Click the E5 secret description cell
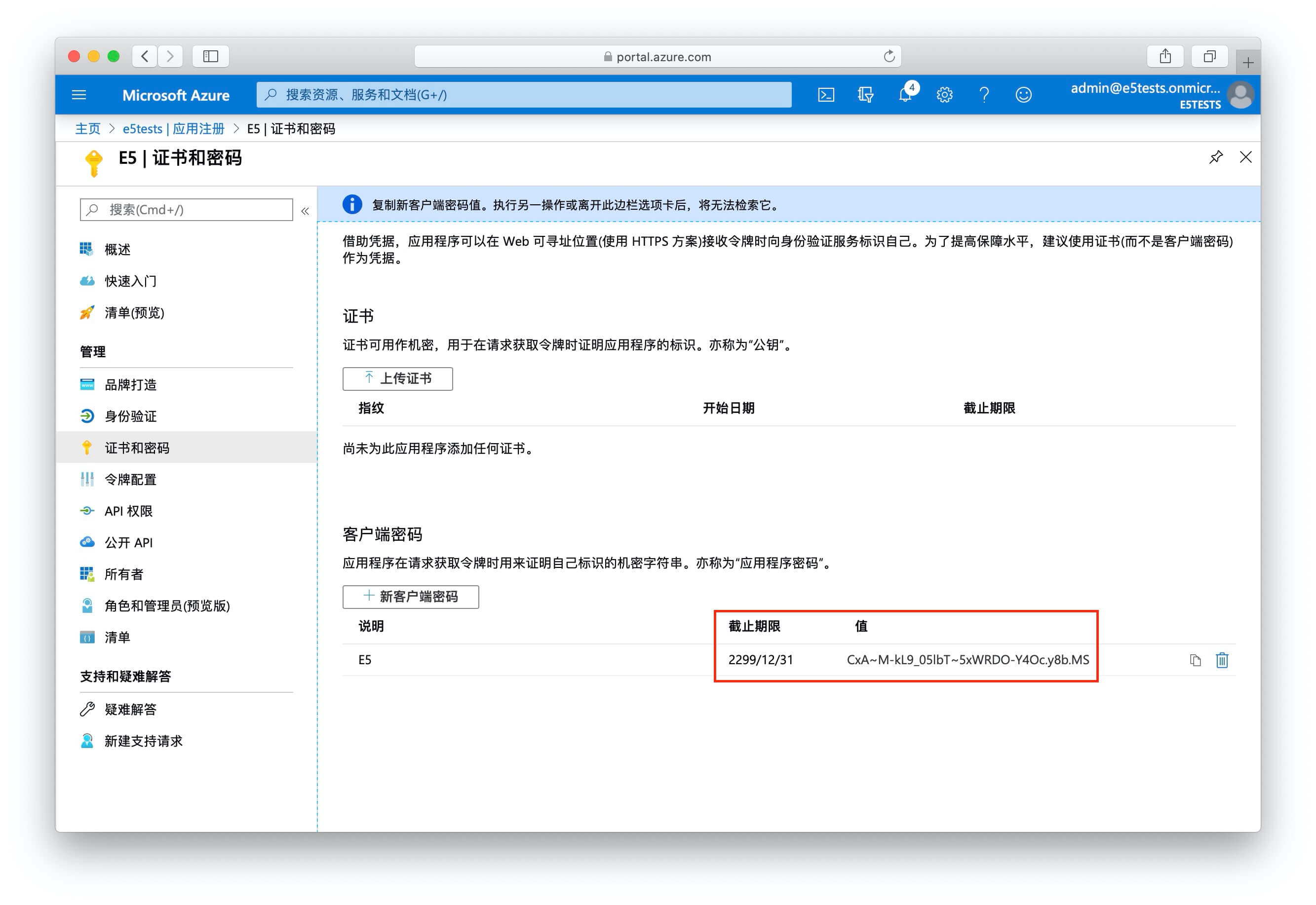 [x=365, y=660]
